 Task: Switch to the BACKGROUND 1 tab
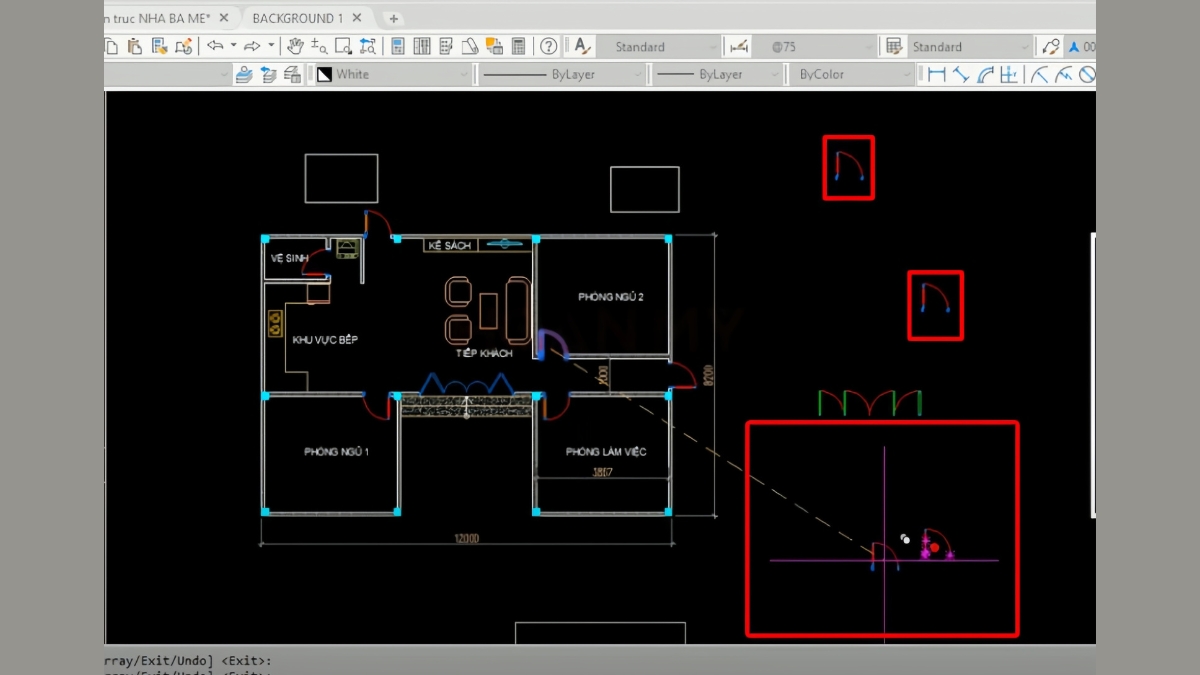tap(297, 18)
